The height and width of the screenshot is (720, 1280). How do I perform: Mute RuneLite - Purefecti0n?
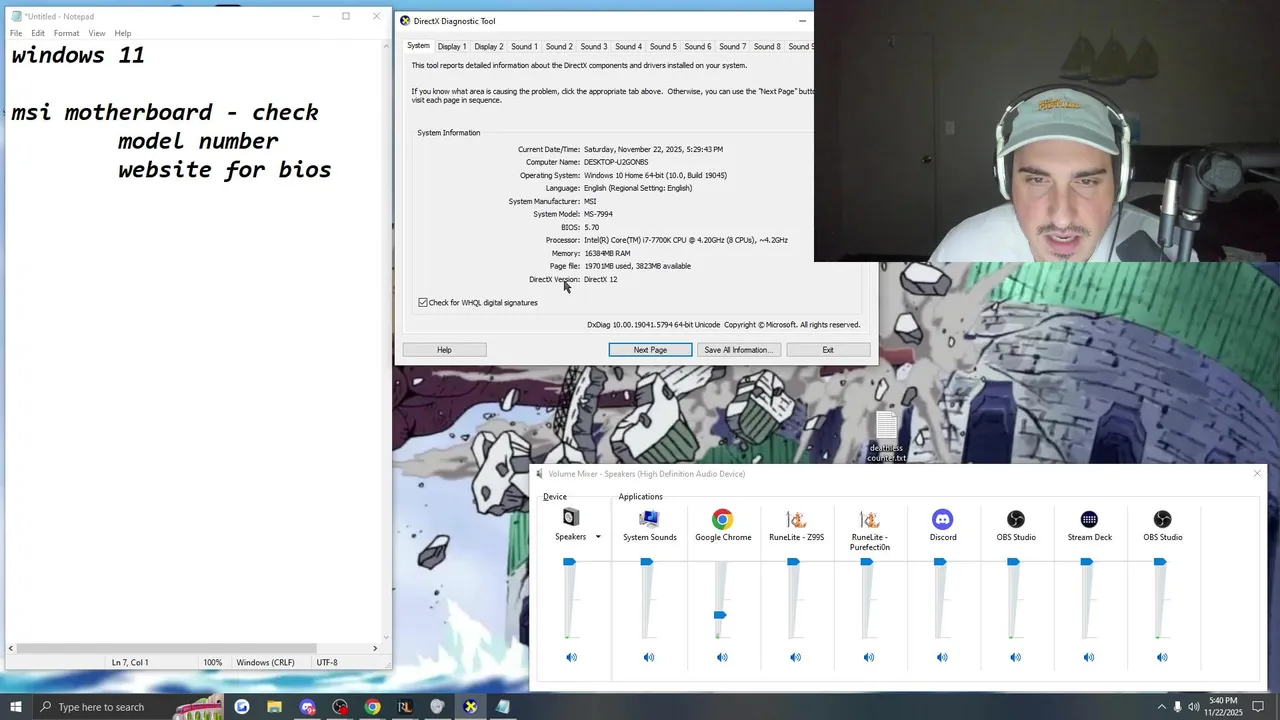click(868, 657)
